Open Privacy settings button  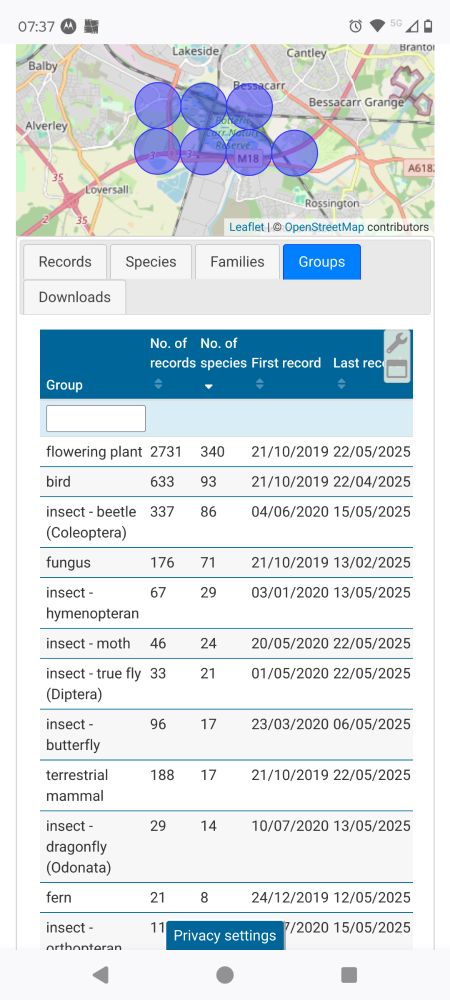(x=225, y=936)
